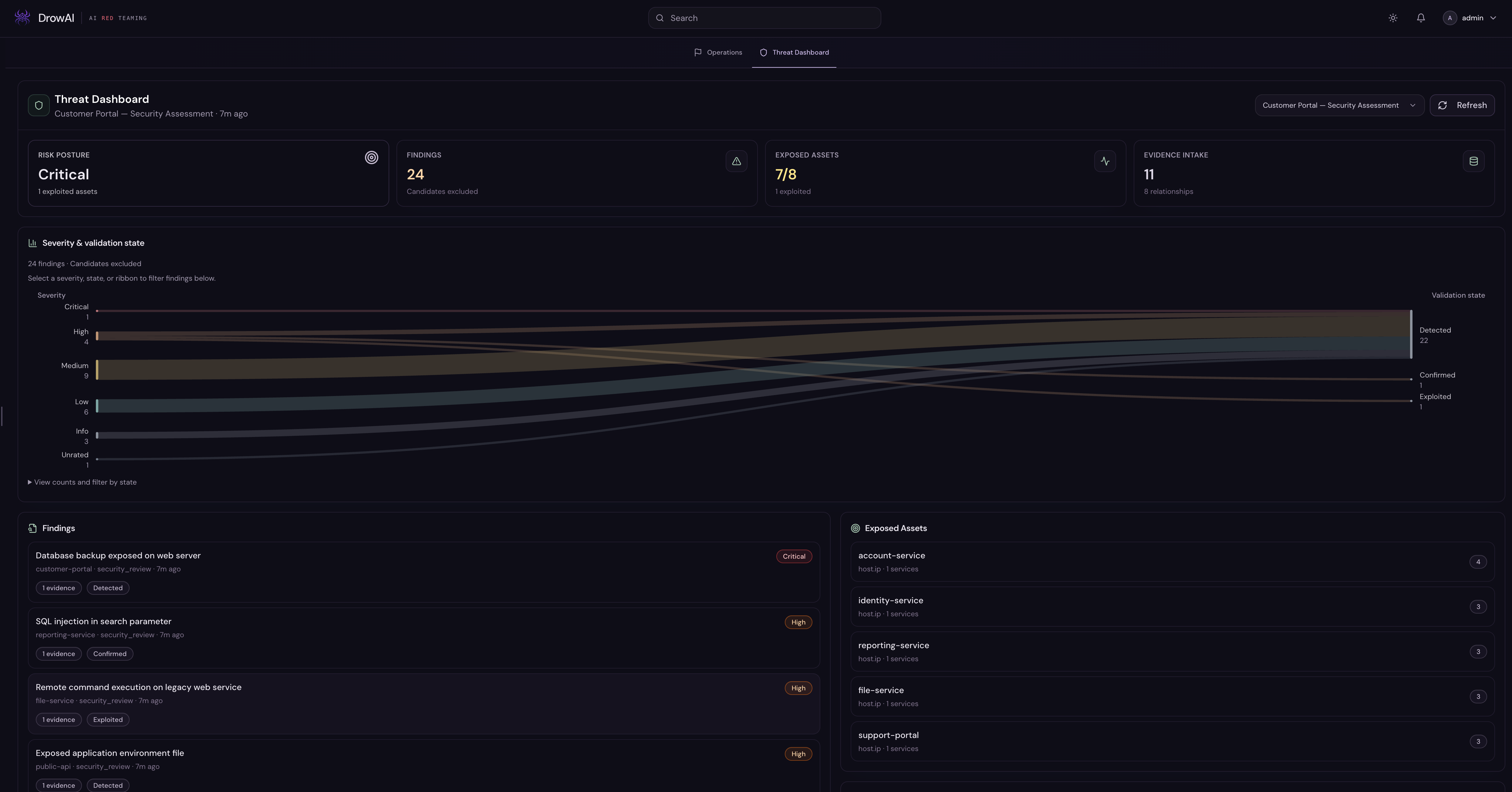
Task: Filter by the Medium severity bar
Action: [x=97, y=370]
